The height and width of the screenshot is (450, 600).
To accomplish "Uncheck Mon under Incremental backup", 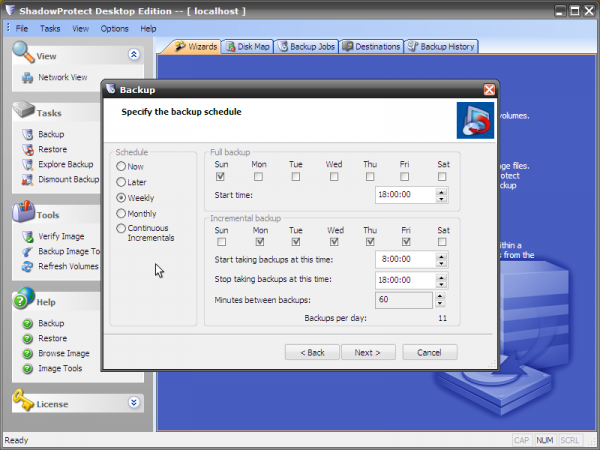I will [x=260, y=242].
